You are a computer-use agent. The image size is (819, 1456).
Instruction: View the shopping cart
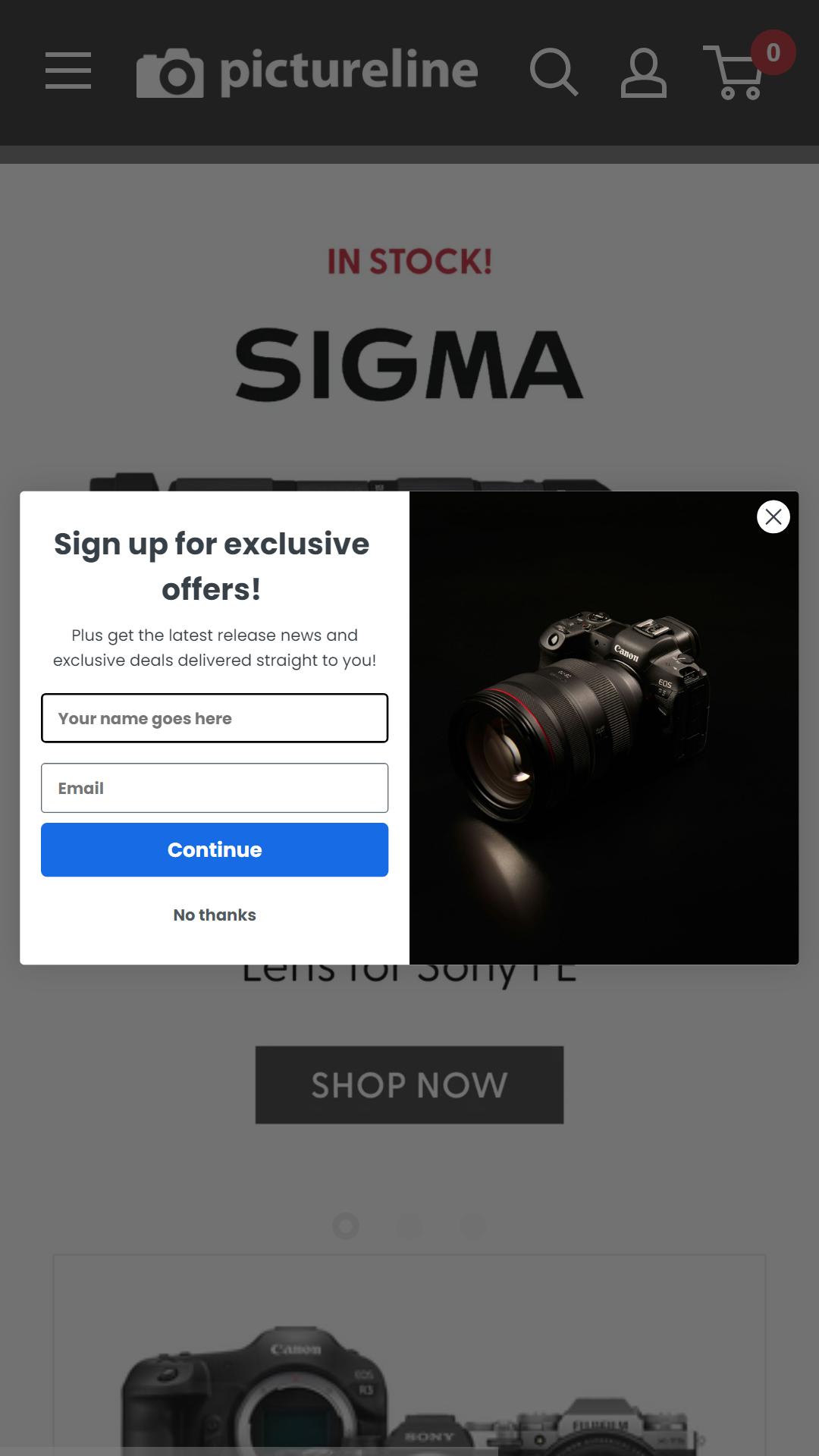[733, 73]
